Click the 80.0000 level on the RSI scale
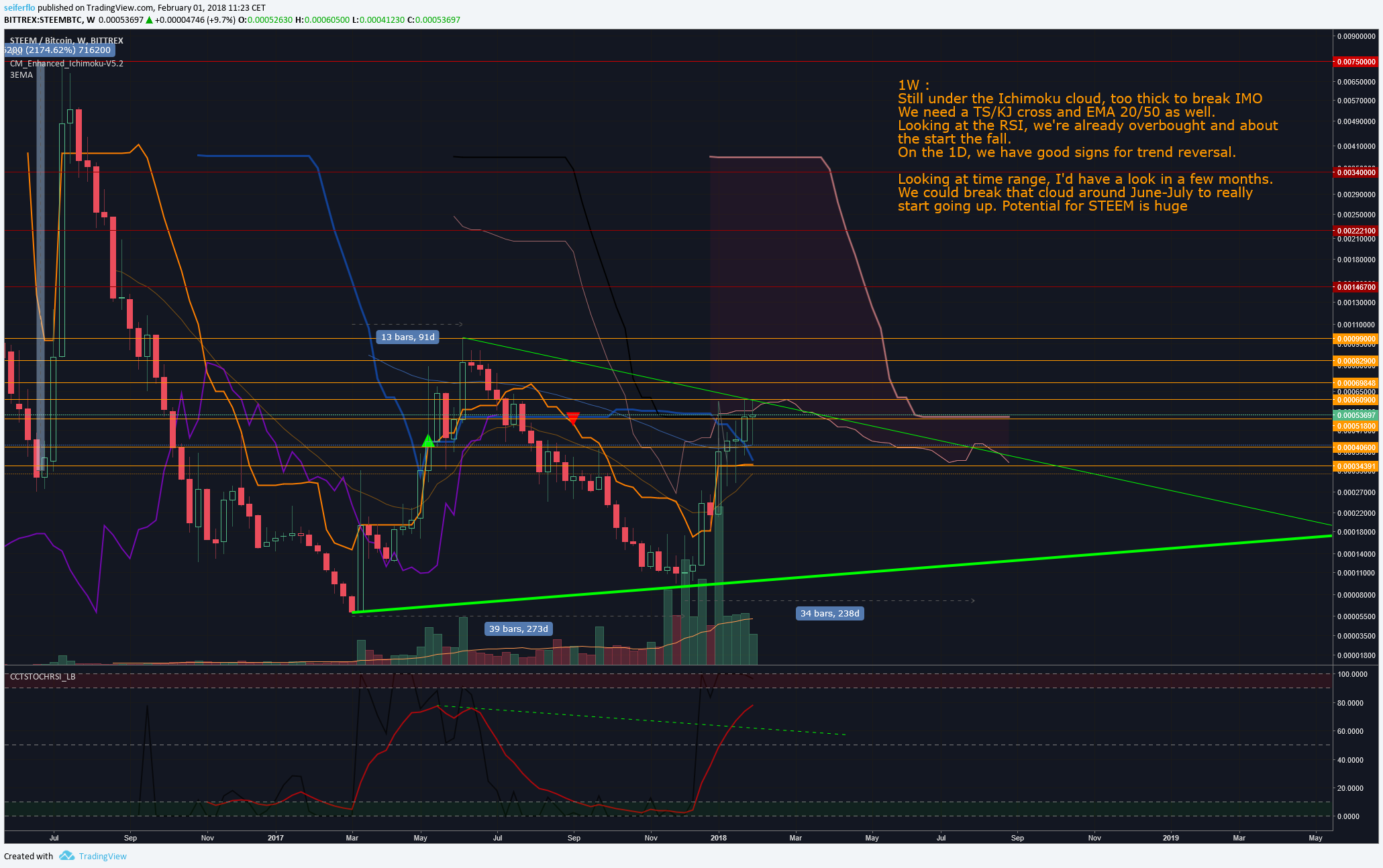Screen dimensions: 1383x868 [x=1350, y=703]
